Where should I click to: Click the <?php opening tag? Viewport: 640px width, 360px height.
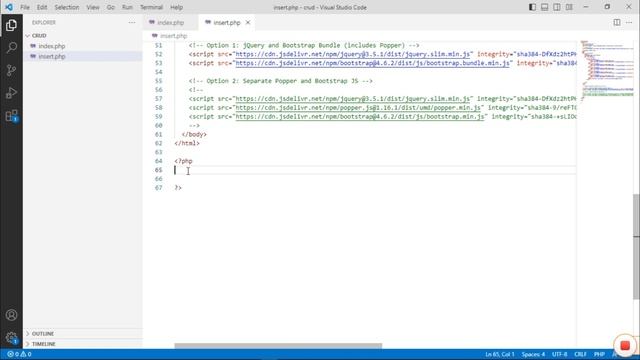pyautogui.click(x=183, y=161)
